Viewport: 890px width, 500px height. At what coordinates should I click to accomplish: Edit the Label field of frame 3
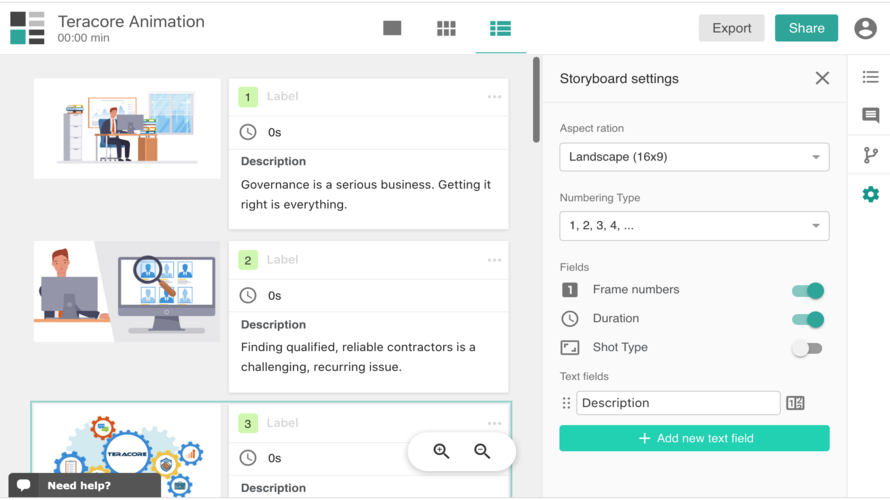tap(282, 423)
